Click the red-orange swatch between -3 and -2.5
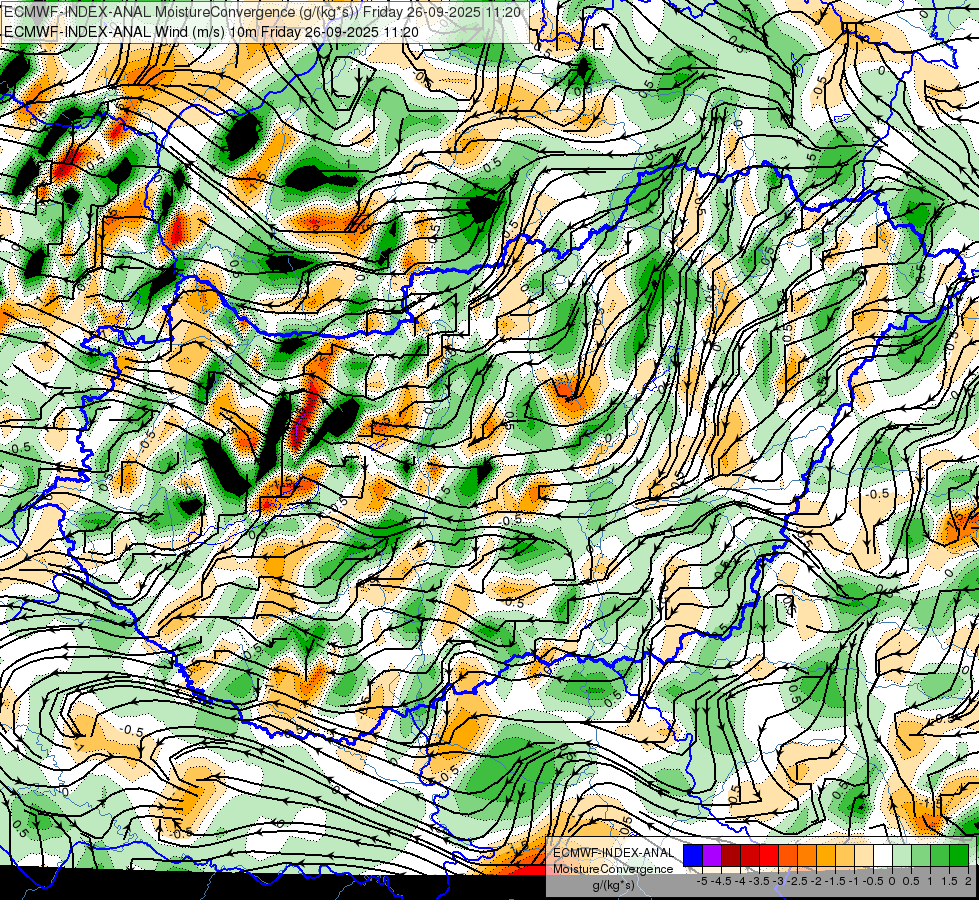979x900 pixels. pos(788,855)
